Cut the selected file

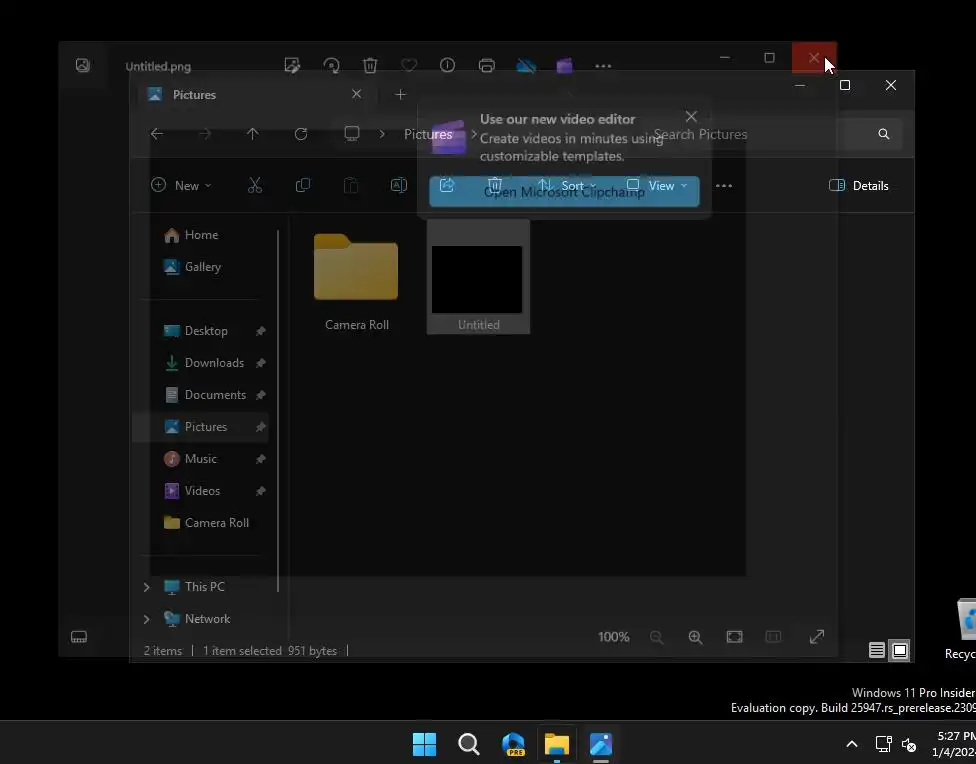255,186
